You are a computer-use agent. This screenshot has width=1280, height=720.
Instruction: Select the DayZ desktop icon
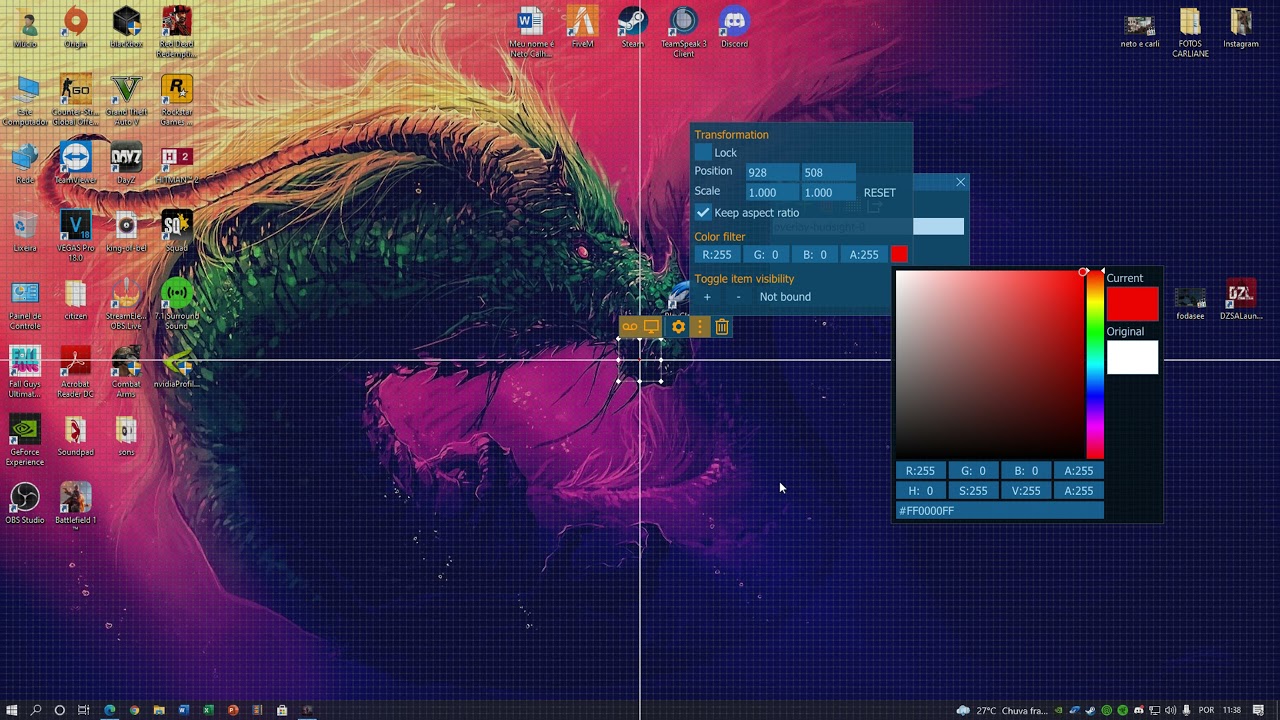126,163
